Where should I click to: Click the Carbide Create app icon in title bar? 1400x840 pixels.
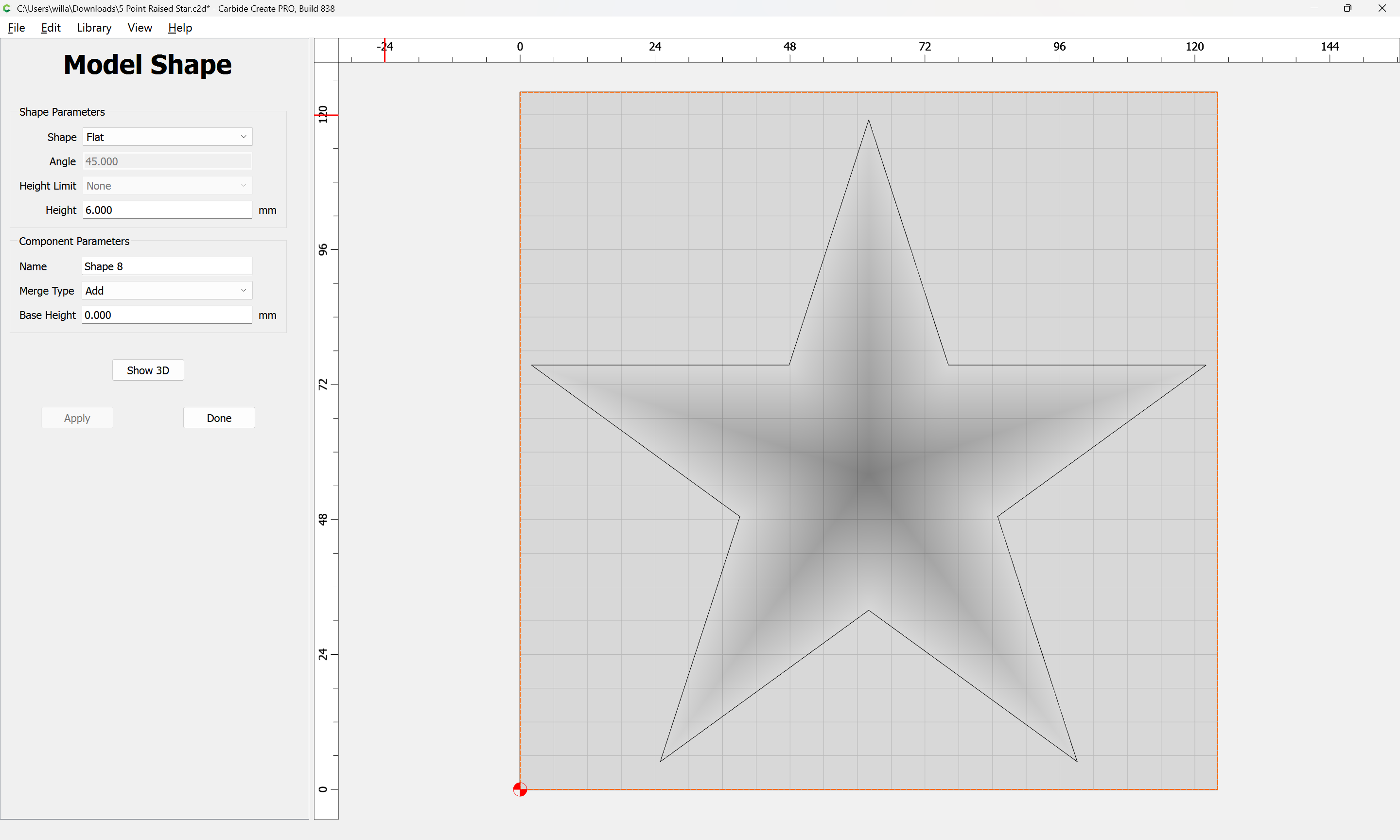coord(7,8)
